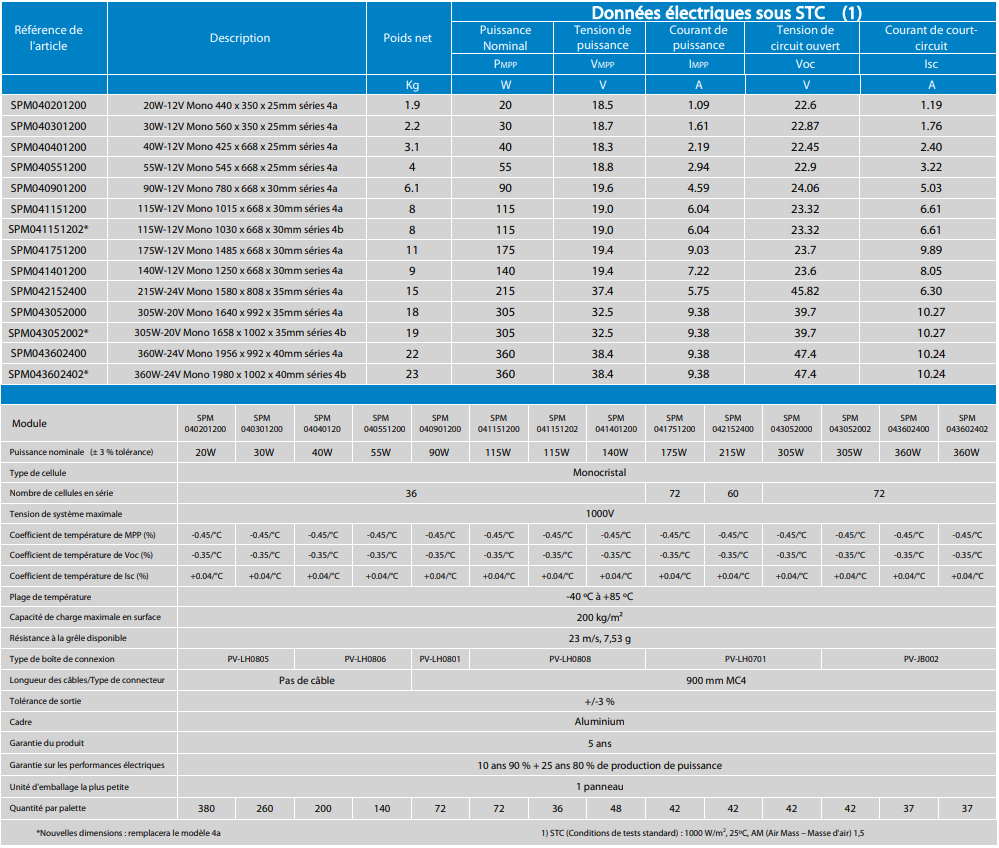
Task: Click the 'Poids net' column header
Action: 408,38
